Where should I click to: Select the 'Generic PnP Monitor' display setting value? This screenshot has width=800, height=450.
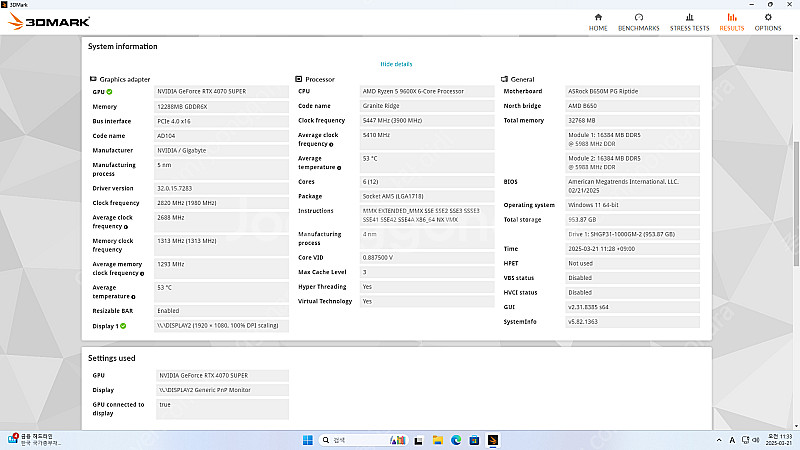222,390
